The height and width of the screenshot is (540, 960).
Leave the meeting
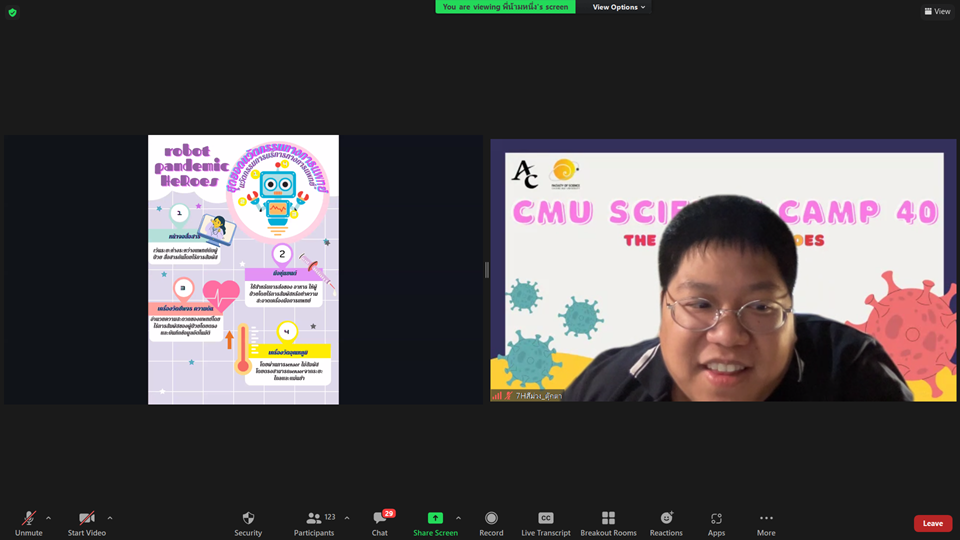point(932,523)
